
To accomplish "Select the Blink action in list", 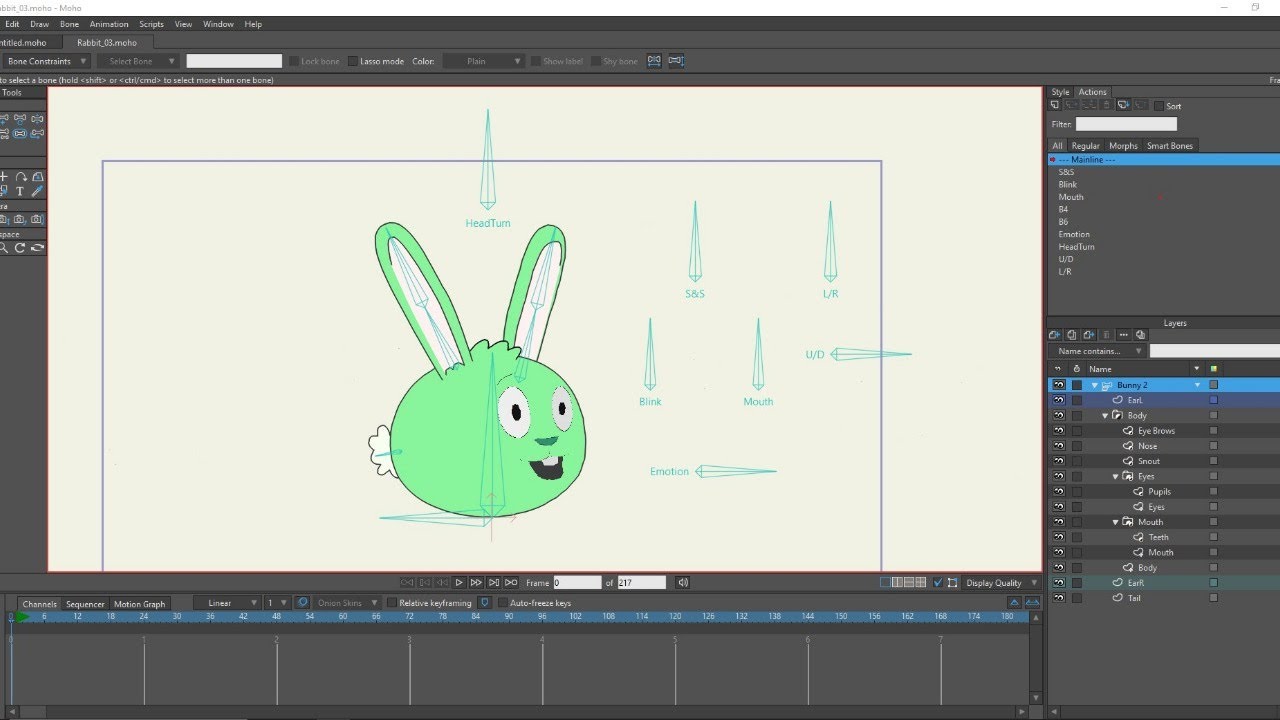I will point(1068,185).
